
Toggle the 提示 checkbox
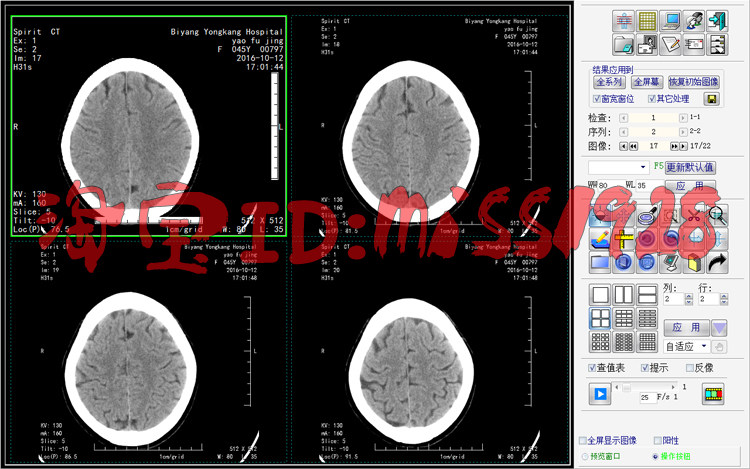point(645,368)
